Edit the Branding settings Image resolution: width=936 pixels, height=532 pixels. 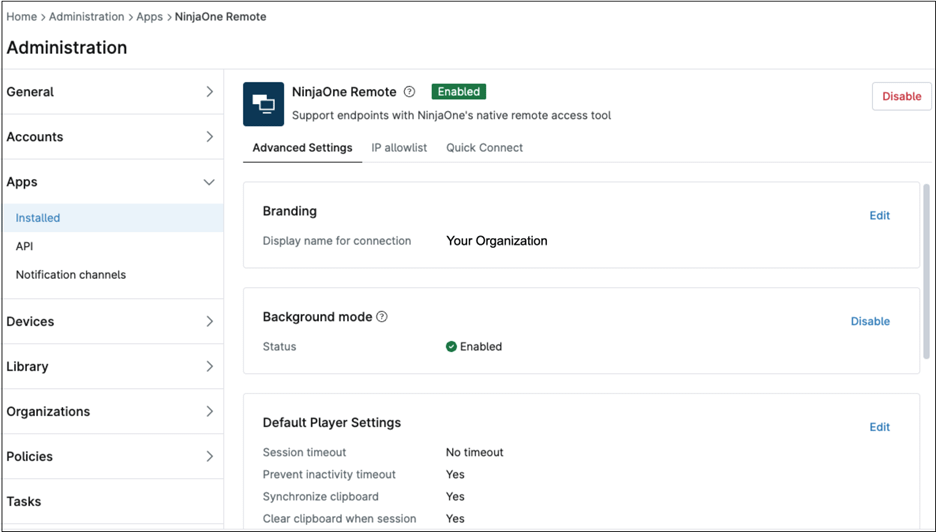879,216
